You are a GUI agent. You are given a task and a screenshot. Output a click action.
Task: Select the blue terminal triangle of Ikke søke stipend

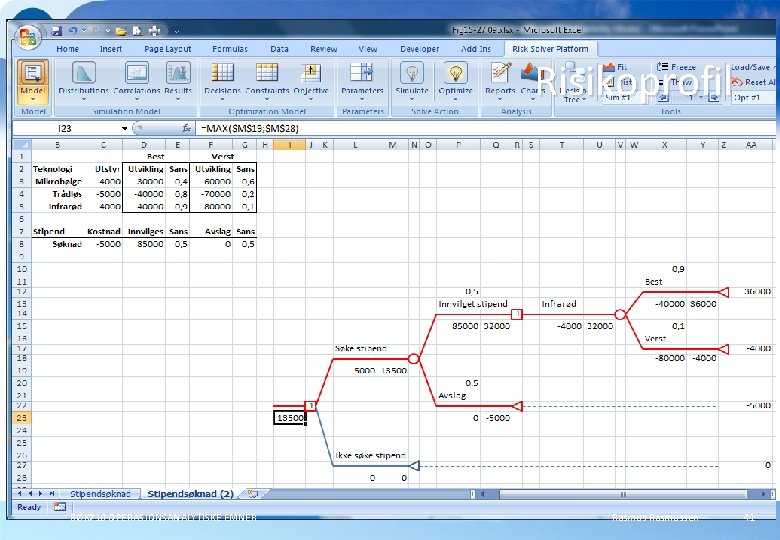[x=414, y=465]
